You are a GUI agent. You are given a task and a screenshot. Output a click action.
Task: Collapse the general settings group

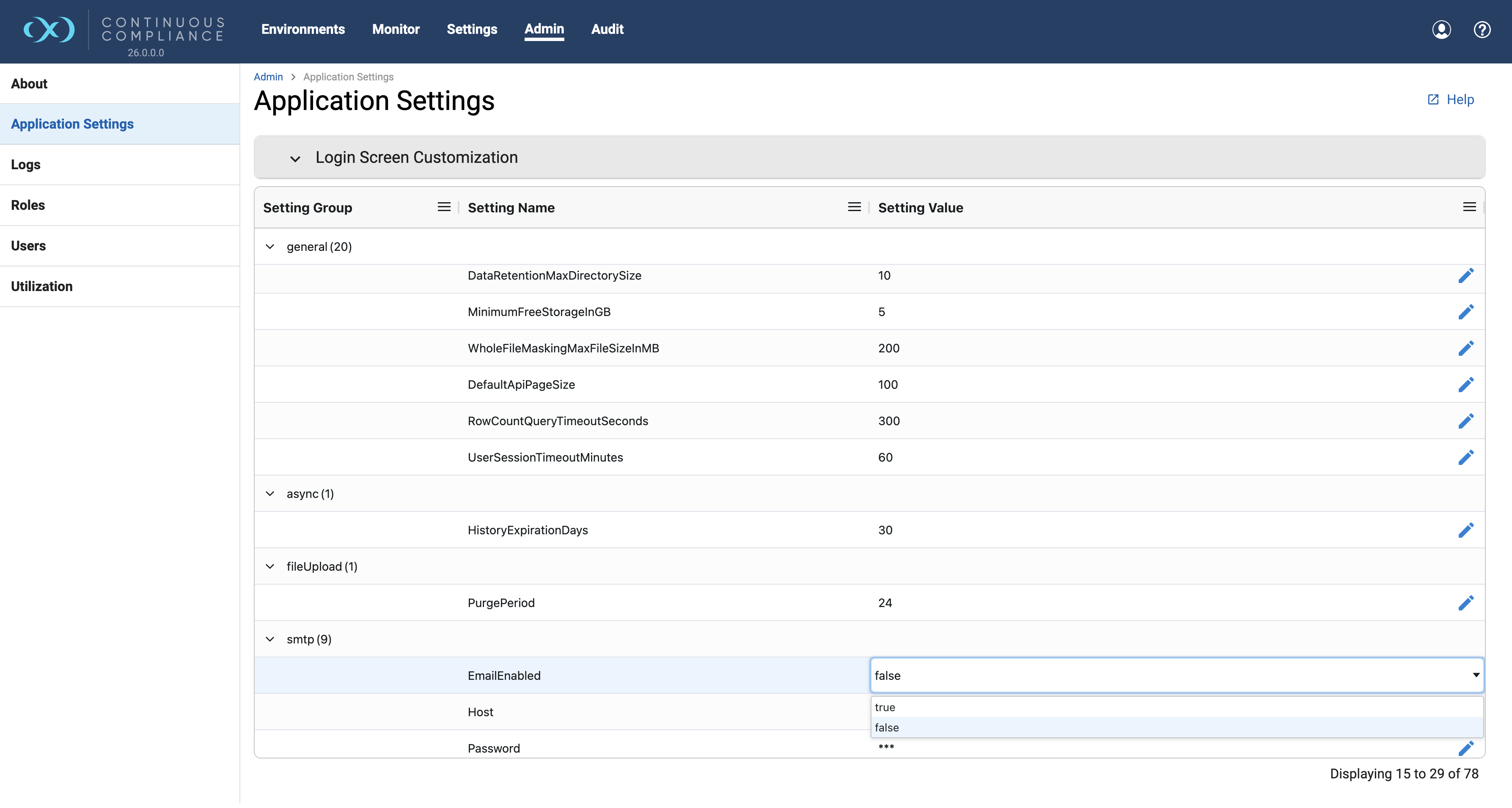click(x=270, y=247)
